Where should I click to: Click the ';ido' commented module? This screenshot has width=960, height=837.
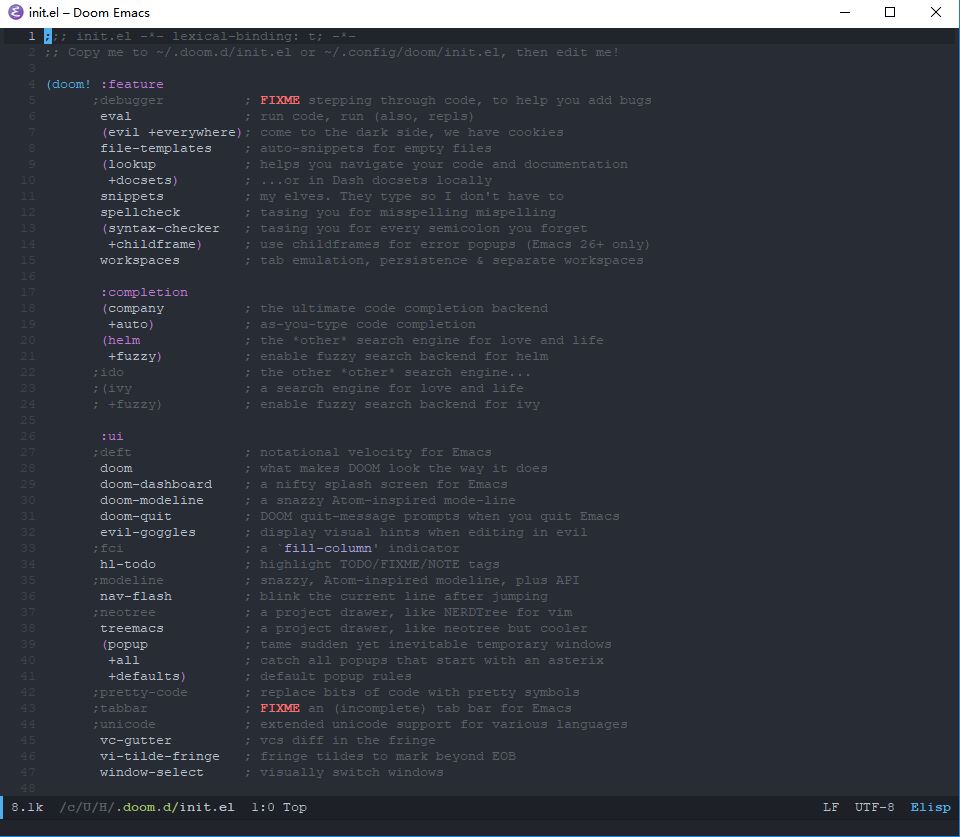point(108,372)
